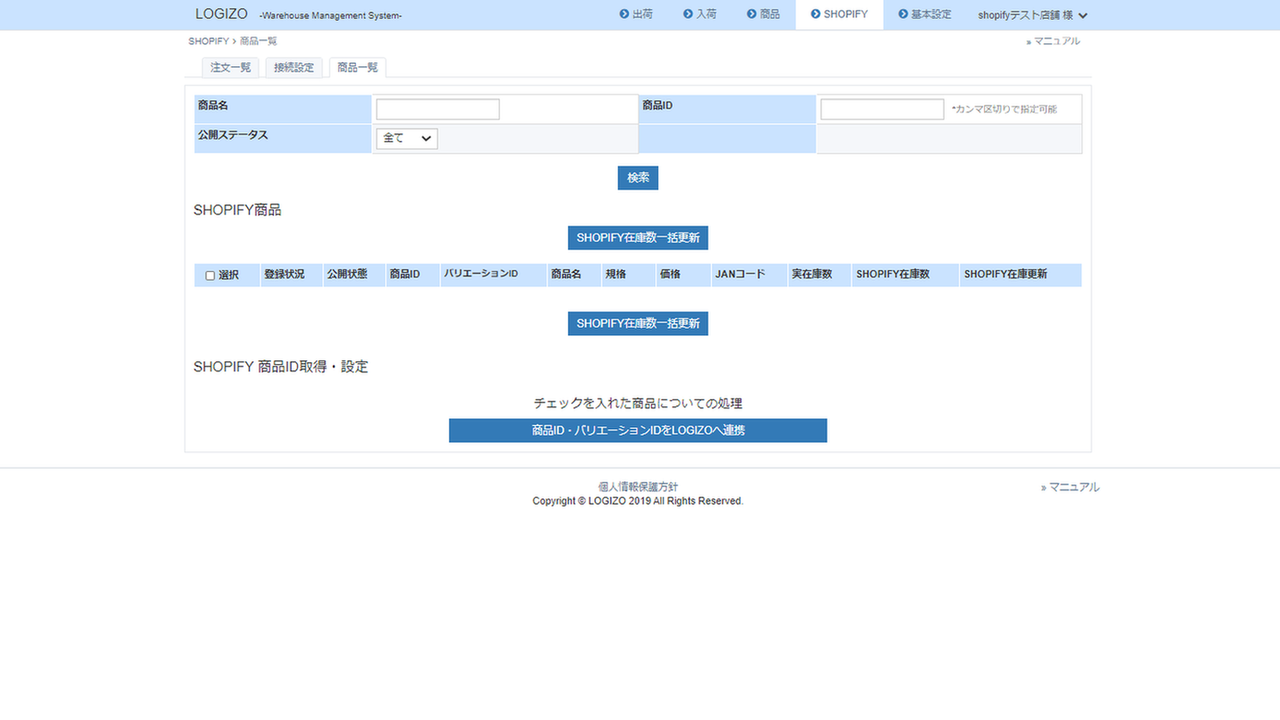Click the チェックを入れた商品についての処理 text

point(638,404)
